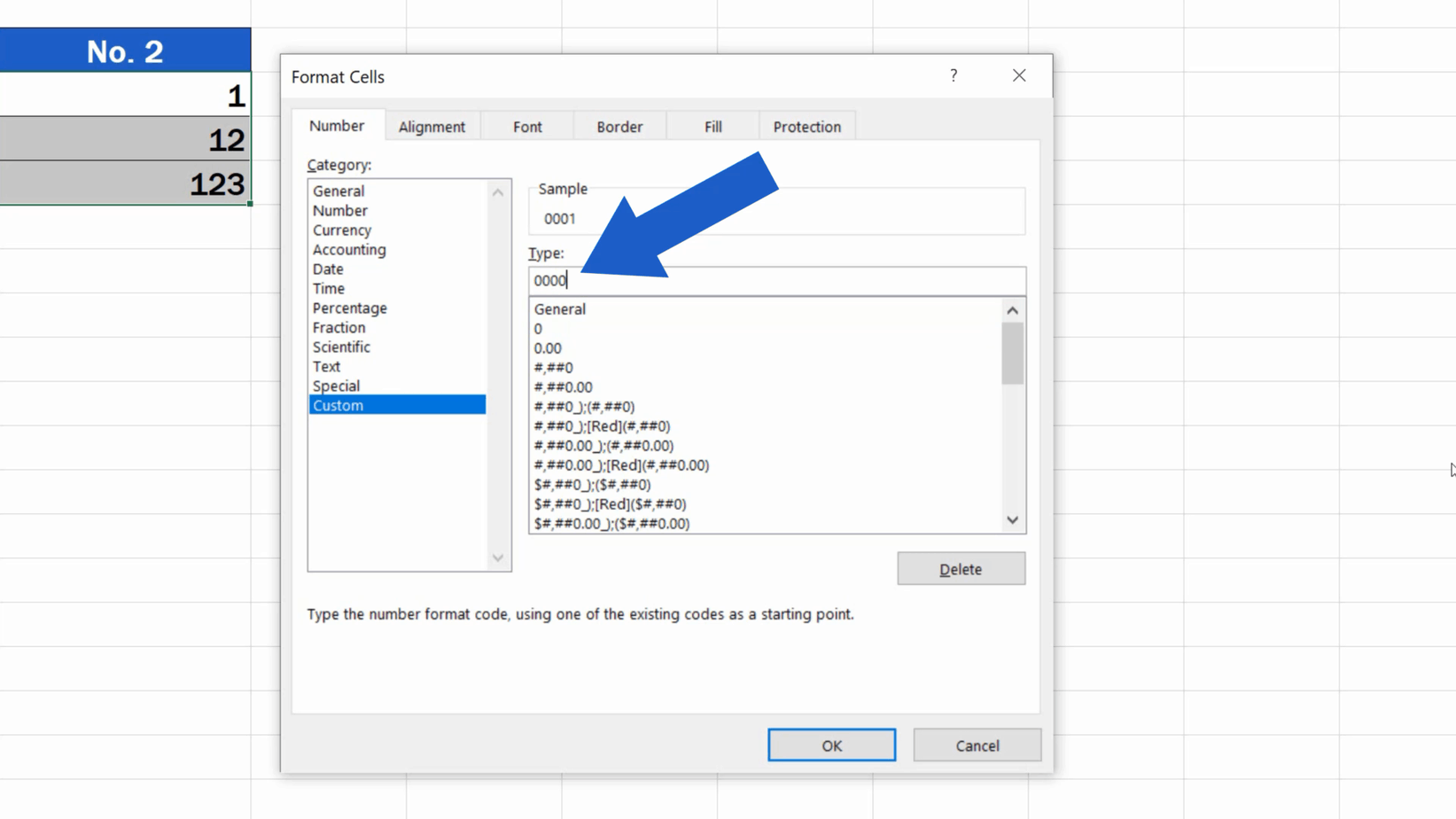
Task: Select the Time category
Action: [x=397, y=288]
